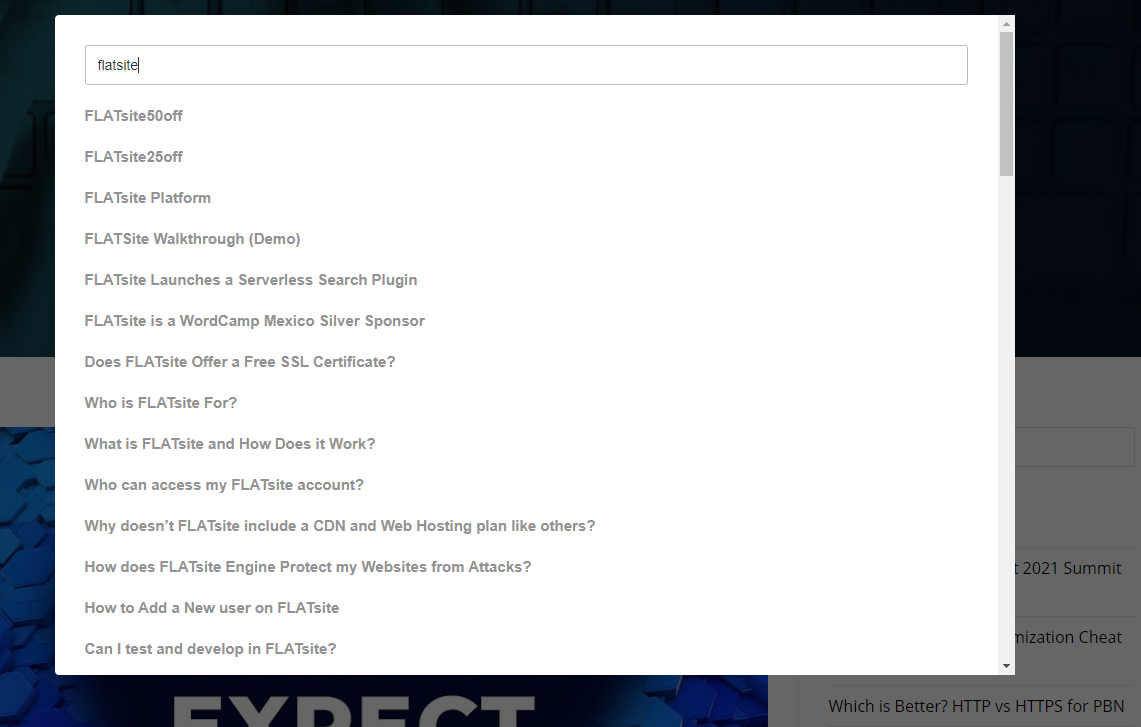Open the 2021 Summit link in background sidebar

[1070, 568]
